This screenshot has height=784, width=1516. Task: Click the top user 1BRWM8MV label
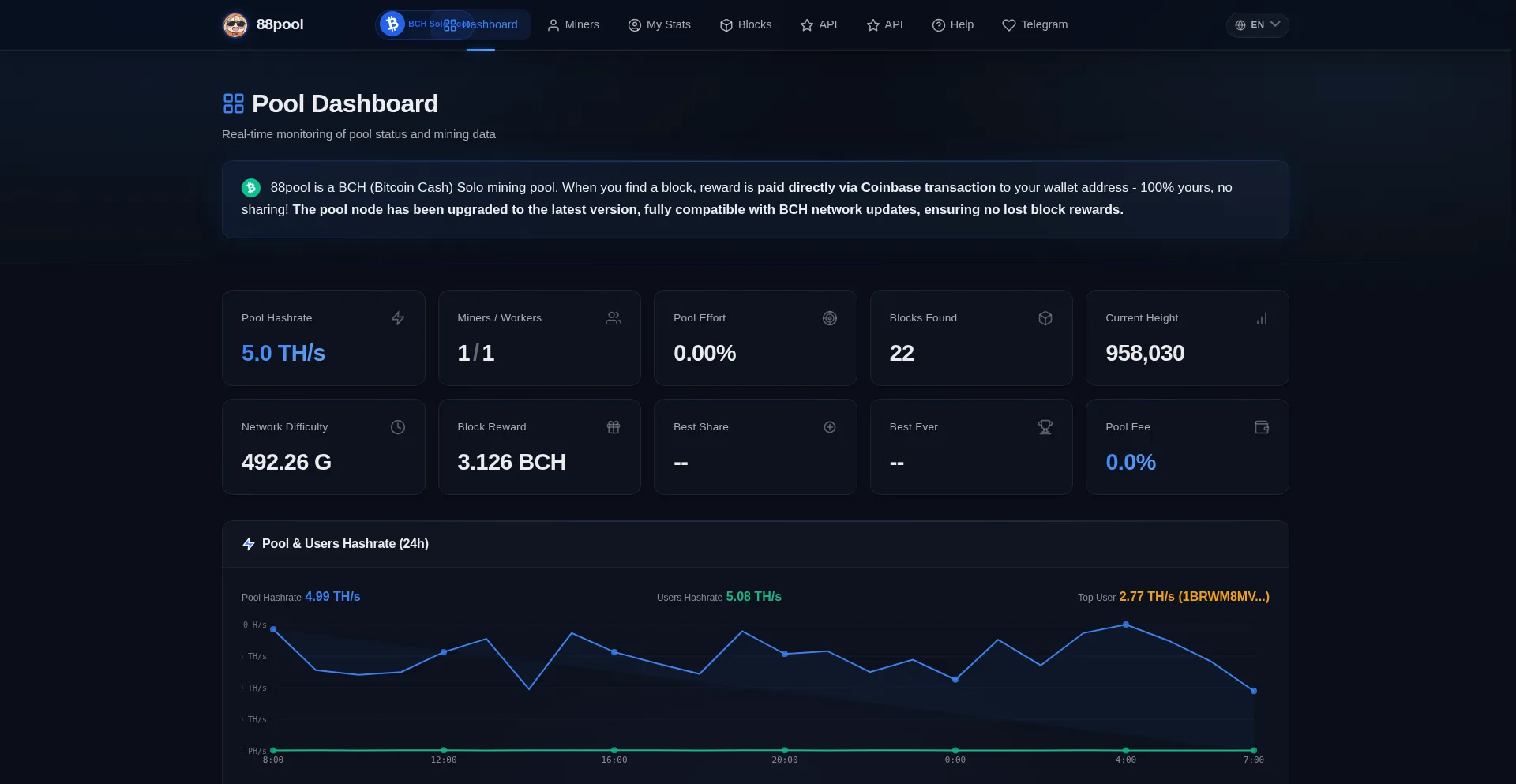(x=1194, y=597)
